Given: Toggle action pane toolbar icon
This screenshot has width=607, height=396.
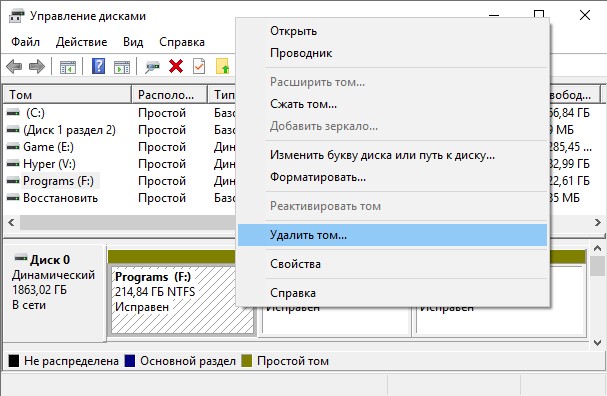Looking at the screenshot, I should pyautogui.click(x=122, y=67).
